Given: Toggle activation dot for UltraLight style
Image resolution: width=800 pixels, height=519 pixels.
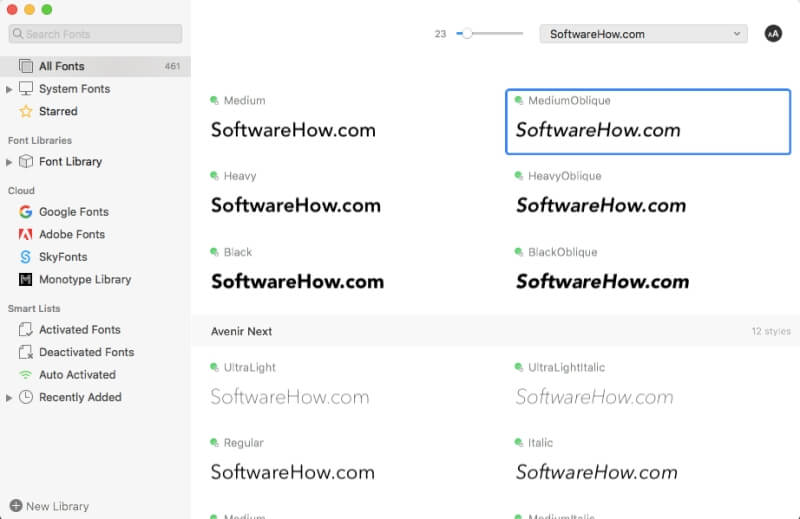Looking at the screenshot, I should tap(214, 367).
